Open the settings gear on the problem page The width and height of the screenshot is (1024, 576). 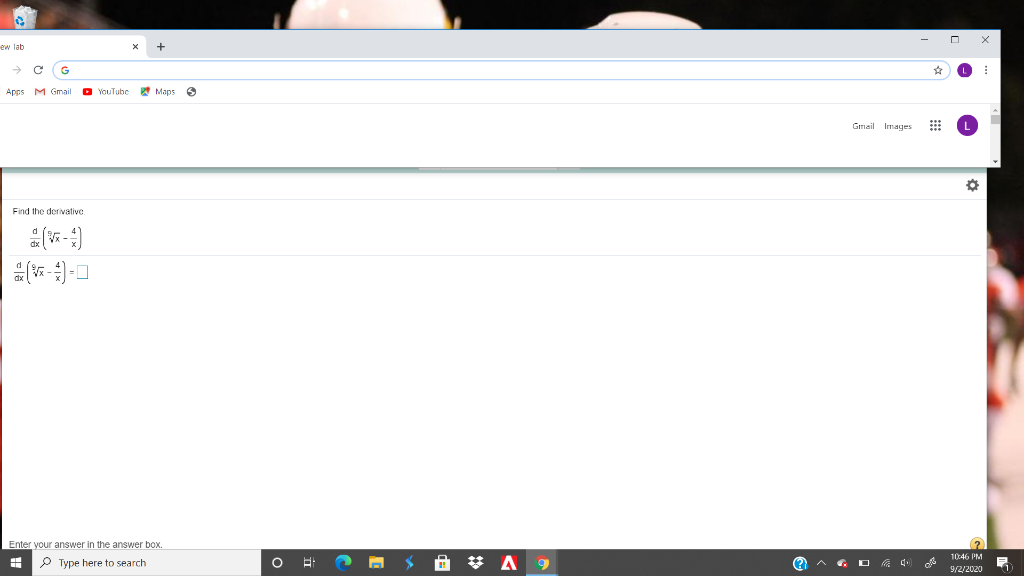[971, 185]
